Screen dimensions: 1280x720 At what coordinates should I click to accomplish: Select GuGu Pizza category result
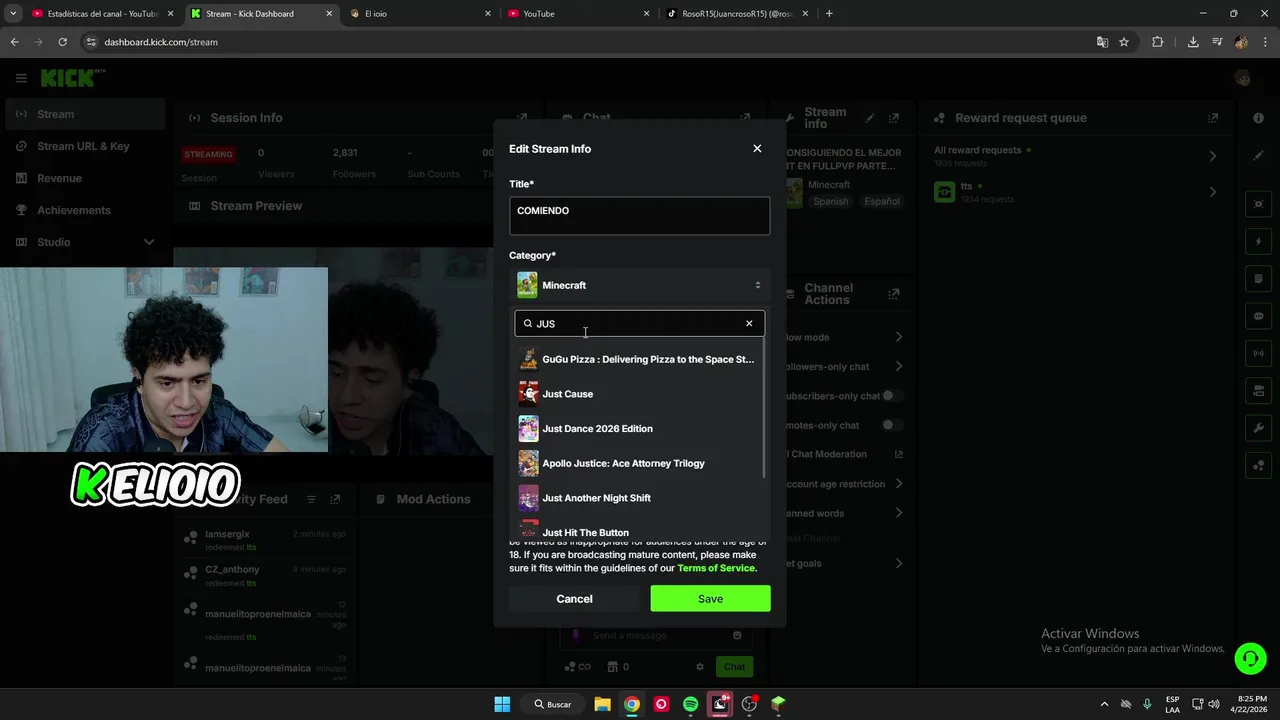click(x=639, y=359)
